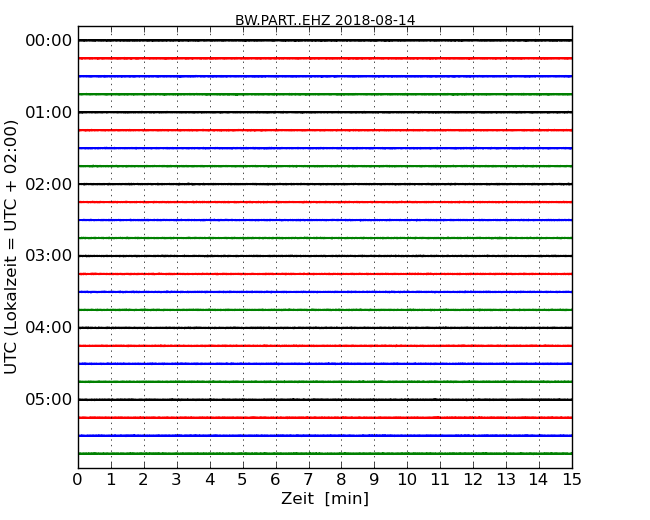Screen dimensions: 650x520
Task: Choose the 05:00 y-axis tick label
Action: [49, 400]
